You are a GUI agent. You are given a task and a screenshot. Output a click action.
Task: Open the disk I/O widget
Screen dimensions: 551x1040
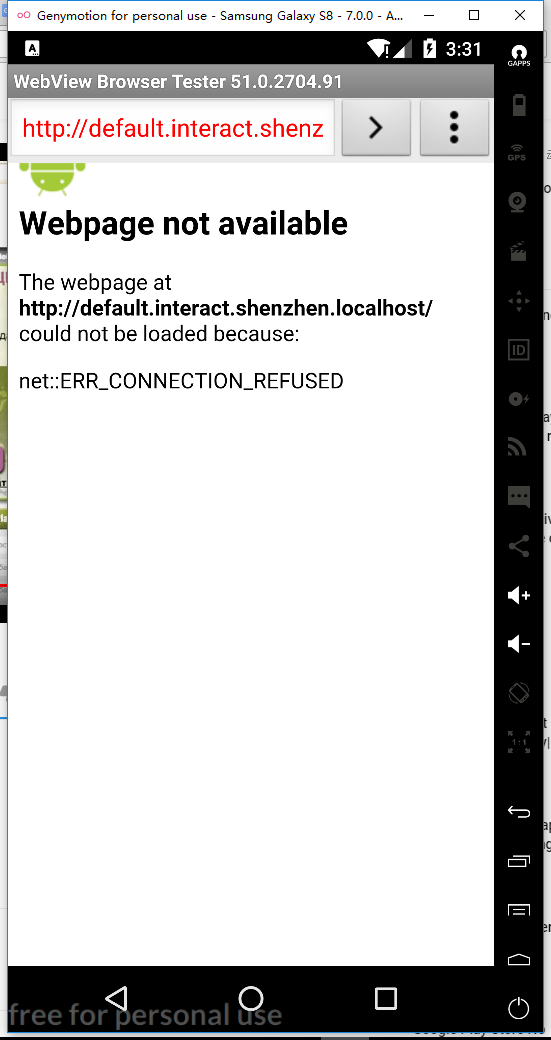pos(519,399)
